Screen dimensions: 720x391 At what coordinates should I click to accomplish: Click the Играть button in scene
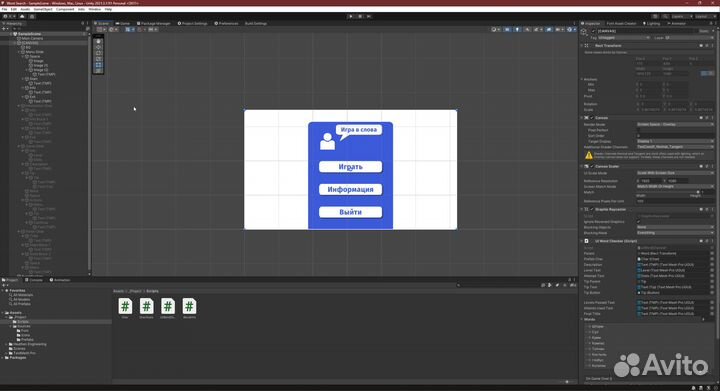(x=350, y=167)
